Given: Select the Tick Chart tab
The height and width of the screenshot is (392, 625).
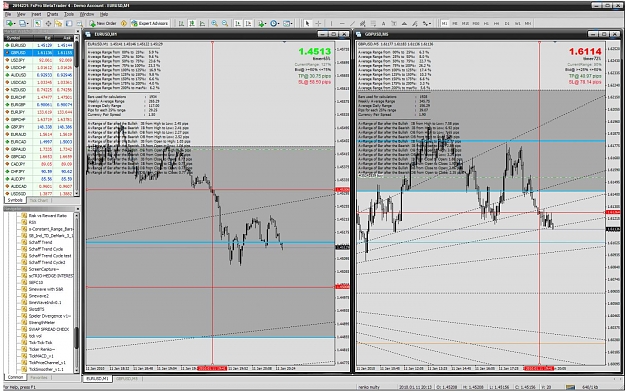Looking at the screenshot, I should pos(39,200).
